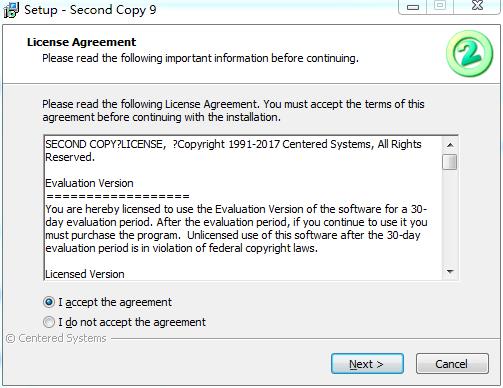Viewport: 503px width, 388px height.
Task: Click the "I do not accept the agreement" label
Action: (132, 322)
